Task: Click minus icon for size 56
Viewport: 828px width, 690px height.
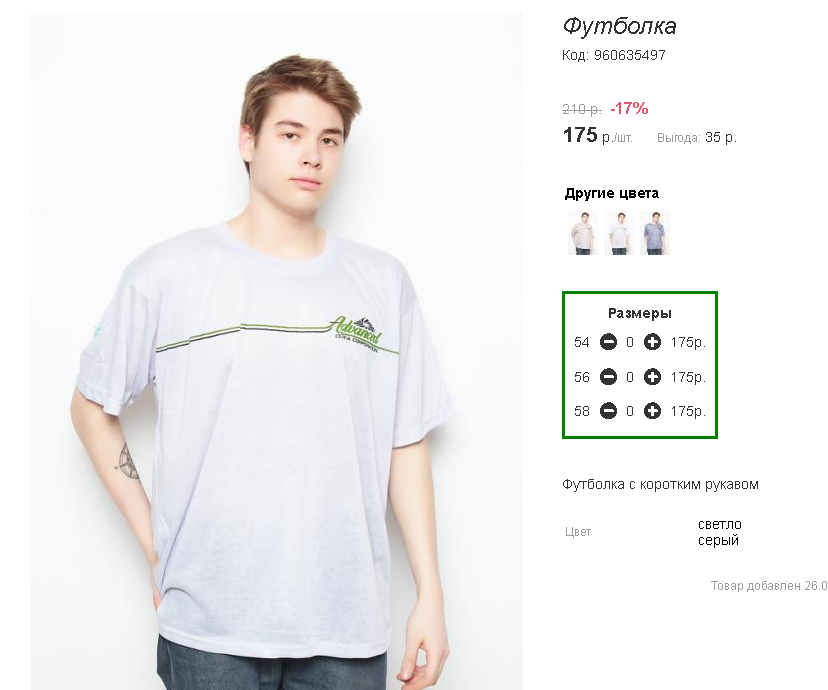Action: click(608, 377)
